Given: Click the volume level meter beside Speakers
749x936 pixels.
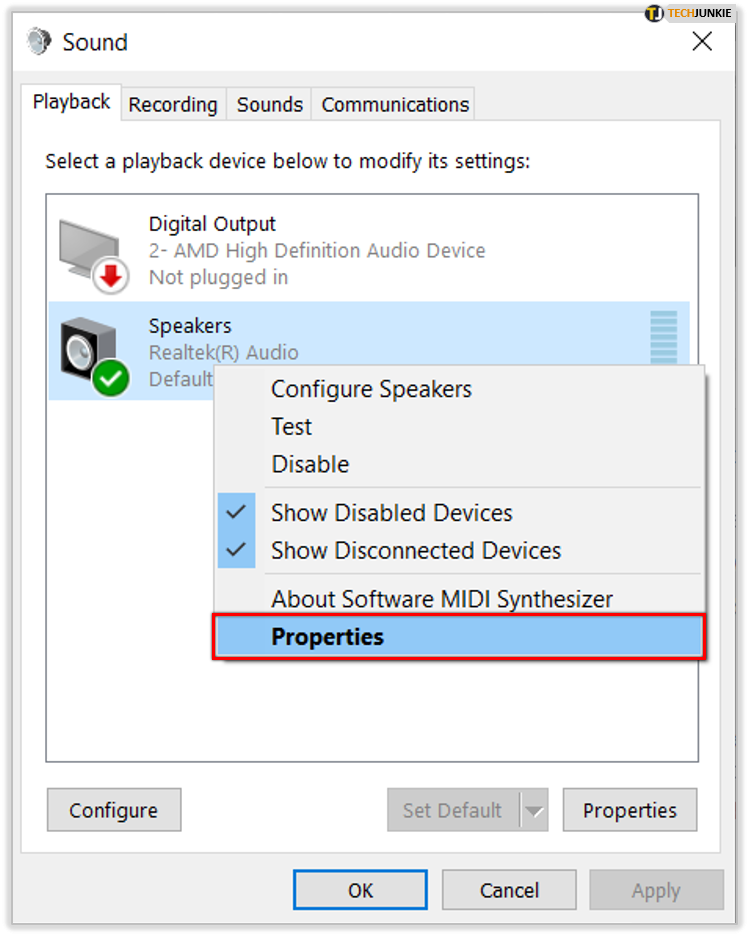Looking at the screenshot, I should pos(663,341).
